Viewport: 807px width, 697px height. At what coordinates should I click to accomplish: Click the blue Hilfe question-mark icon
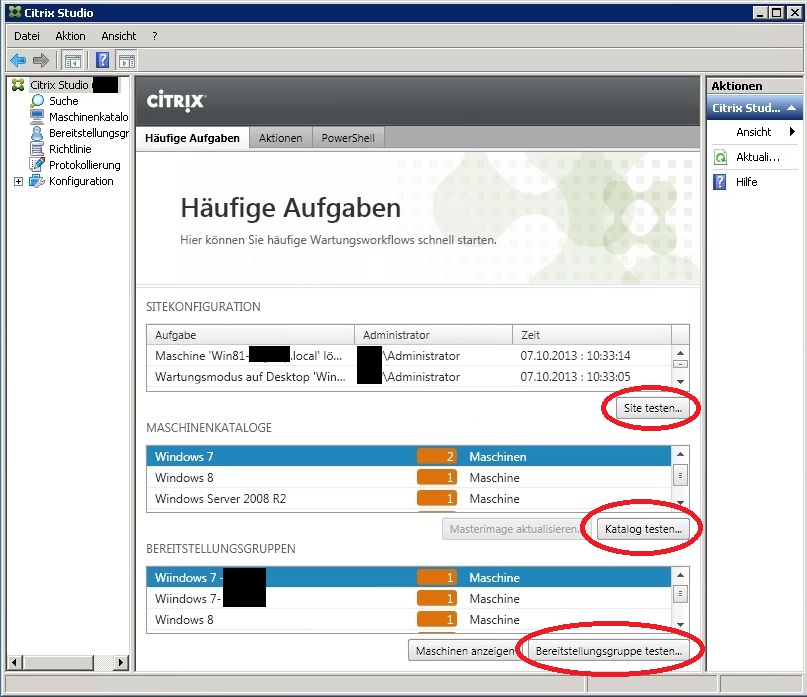(x=720, y=182)
